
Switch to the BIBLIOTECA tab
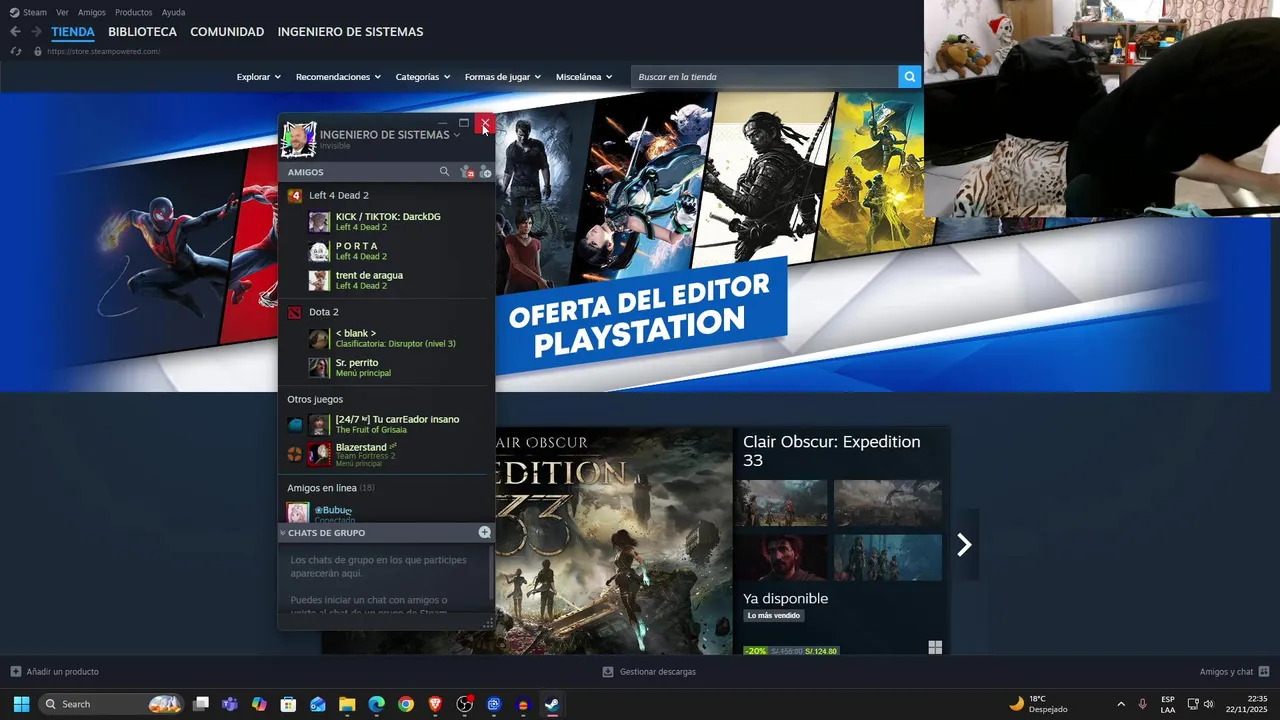142,32
